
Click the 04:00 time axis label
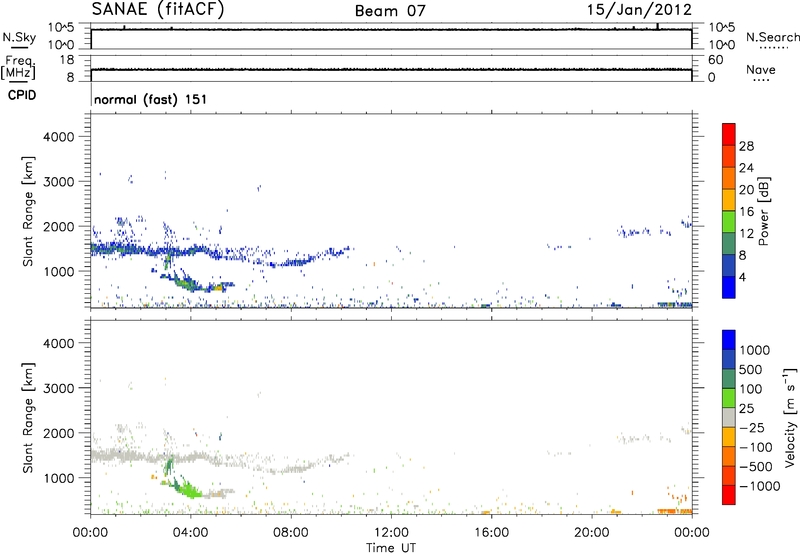190,533
